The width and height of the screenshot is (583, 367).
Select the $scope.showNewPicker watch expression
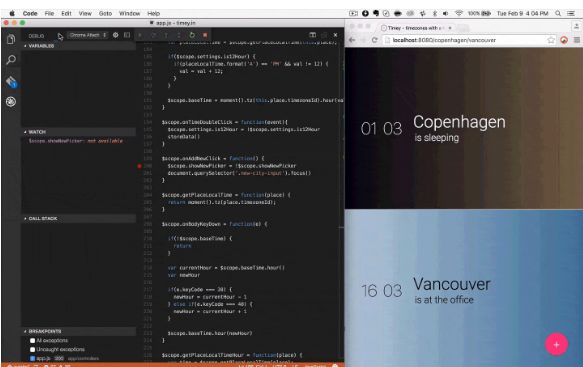76,141
